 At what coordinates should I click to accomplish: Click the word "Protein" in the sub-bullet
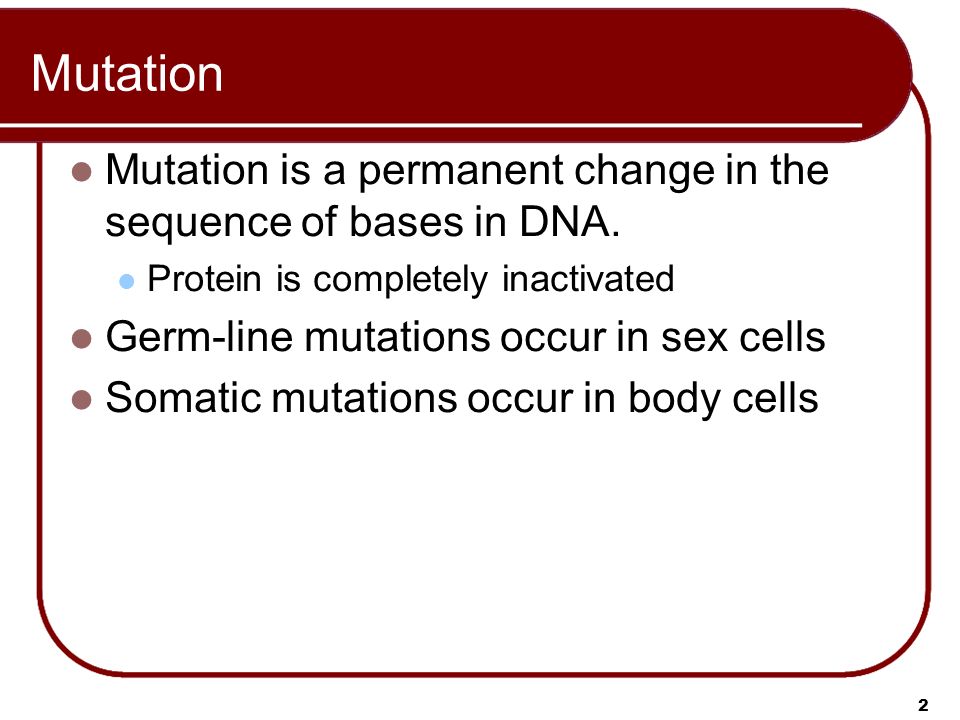click(204, 279)
